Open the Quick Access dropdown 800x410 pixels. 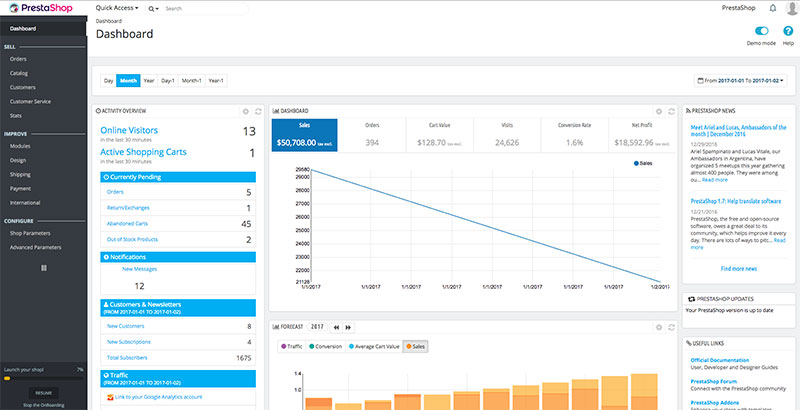click(117, 8)
